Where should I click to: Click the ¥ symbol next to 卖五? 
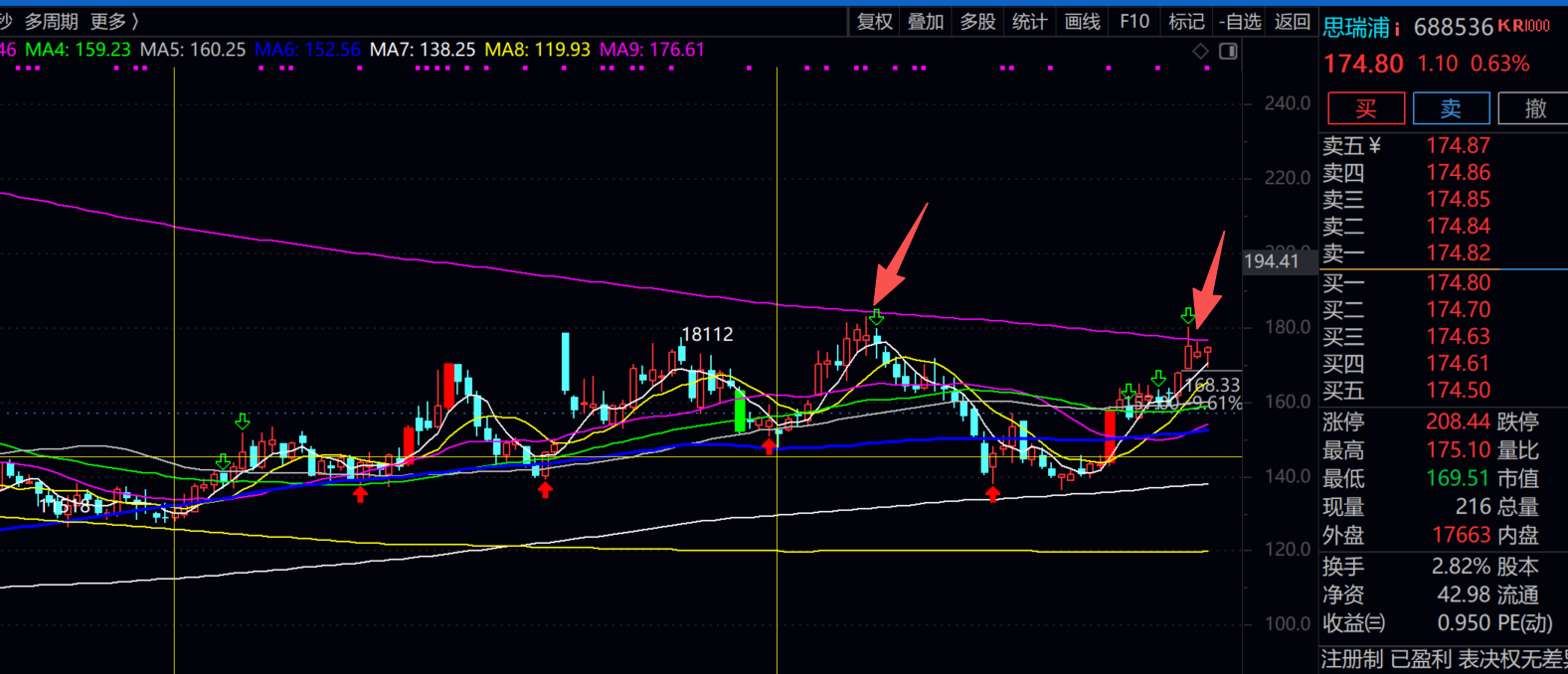[x=1375, y=146]
